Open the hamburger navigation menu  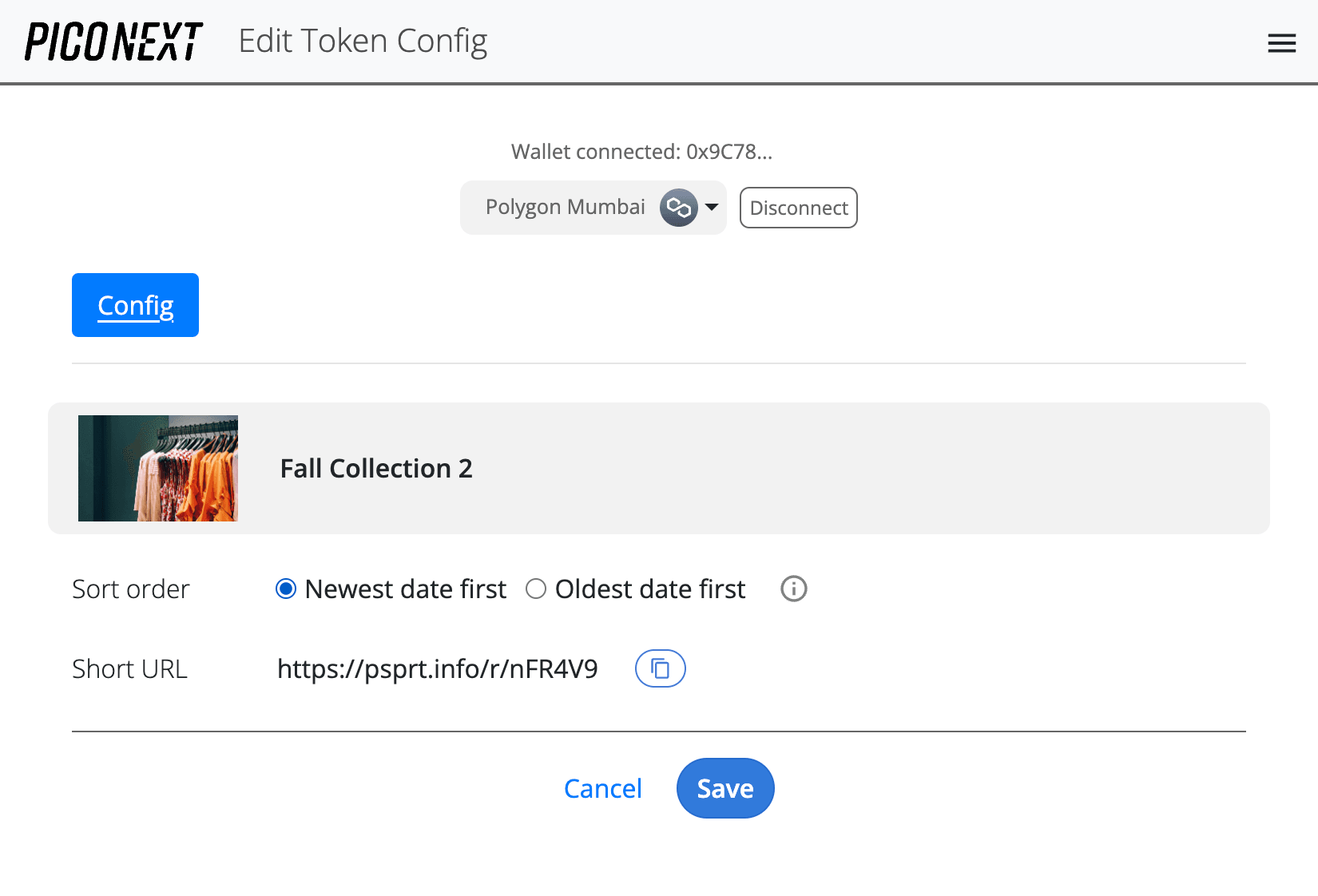point(1281,43)
